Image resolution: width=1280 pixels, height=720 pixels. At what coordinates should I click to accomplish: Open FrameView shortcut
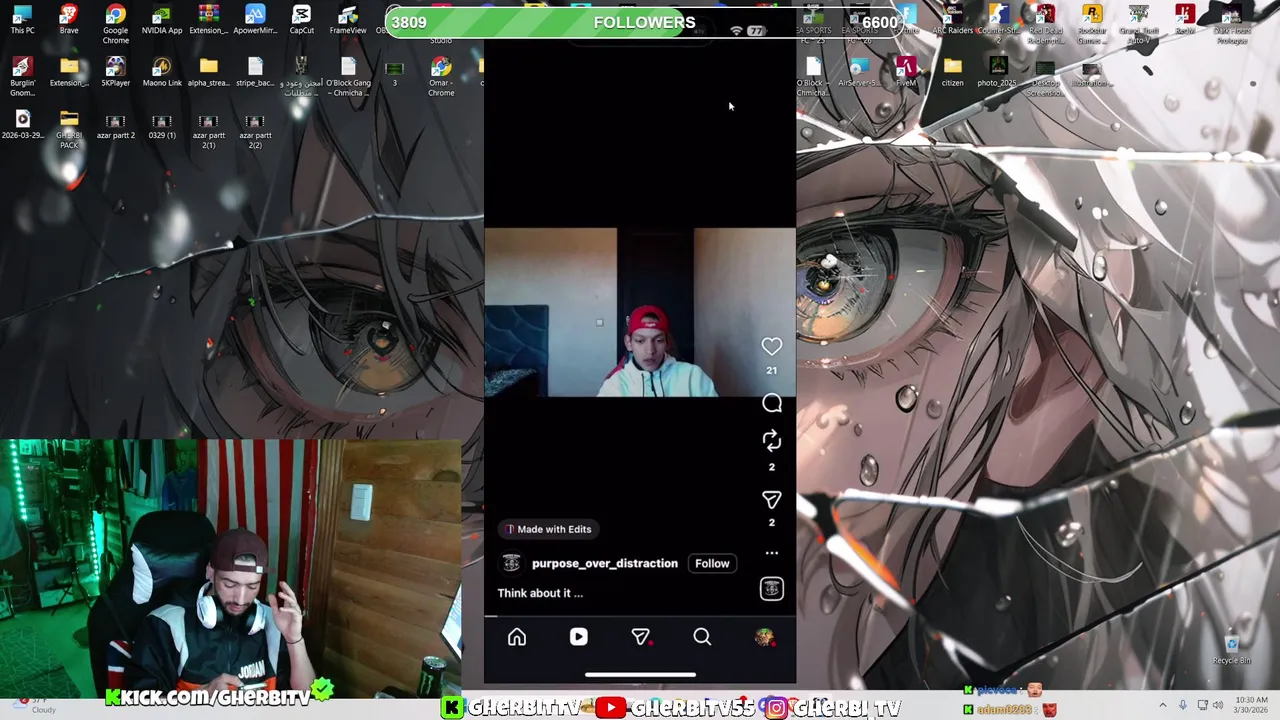click(x=347, y=20)
